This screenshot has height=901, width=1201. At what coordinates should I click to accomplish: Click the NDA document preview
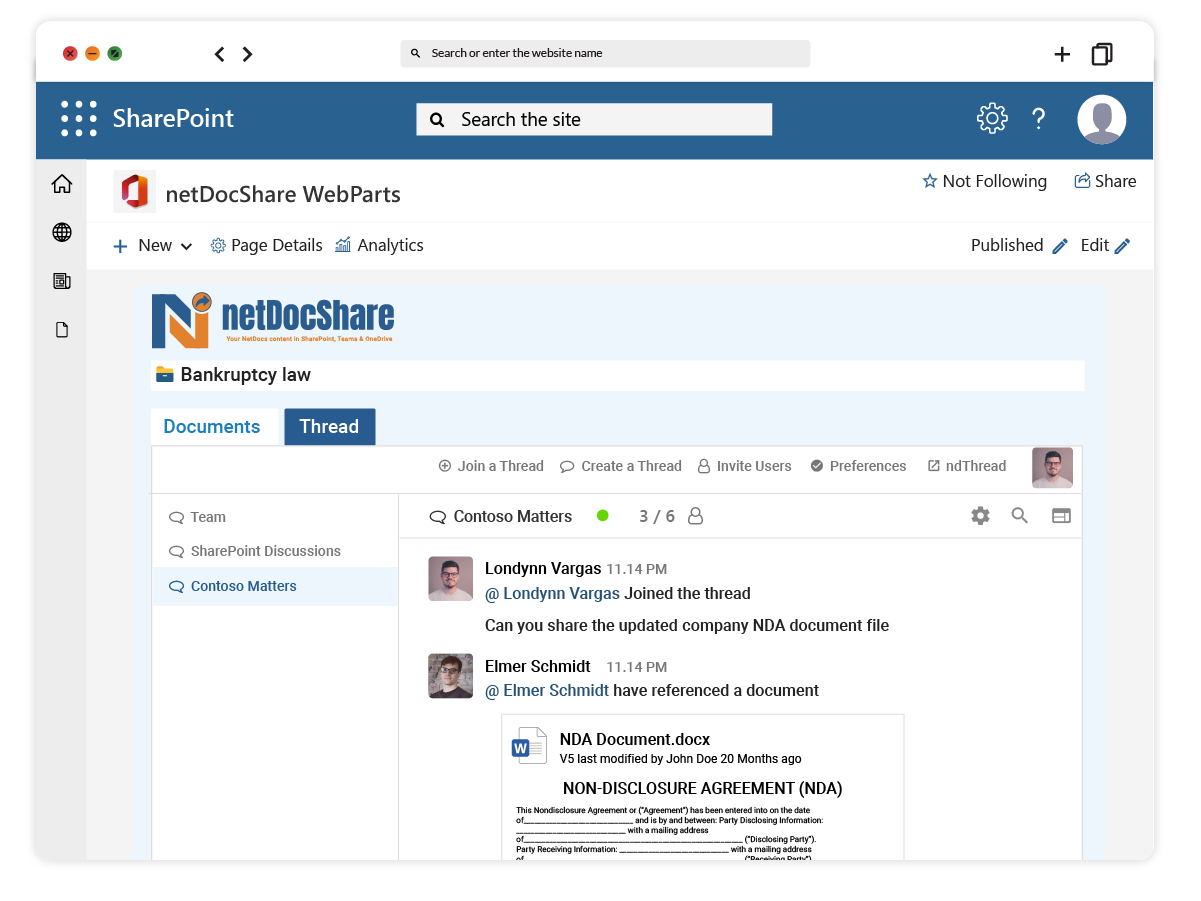(702, 787)
